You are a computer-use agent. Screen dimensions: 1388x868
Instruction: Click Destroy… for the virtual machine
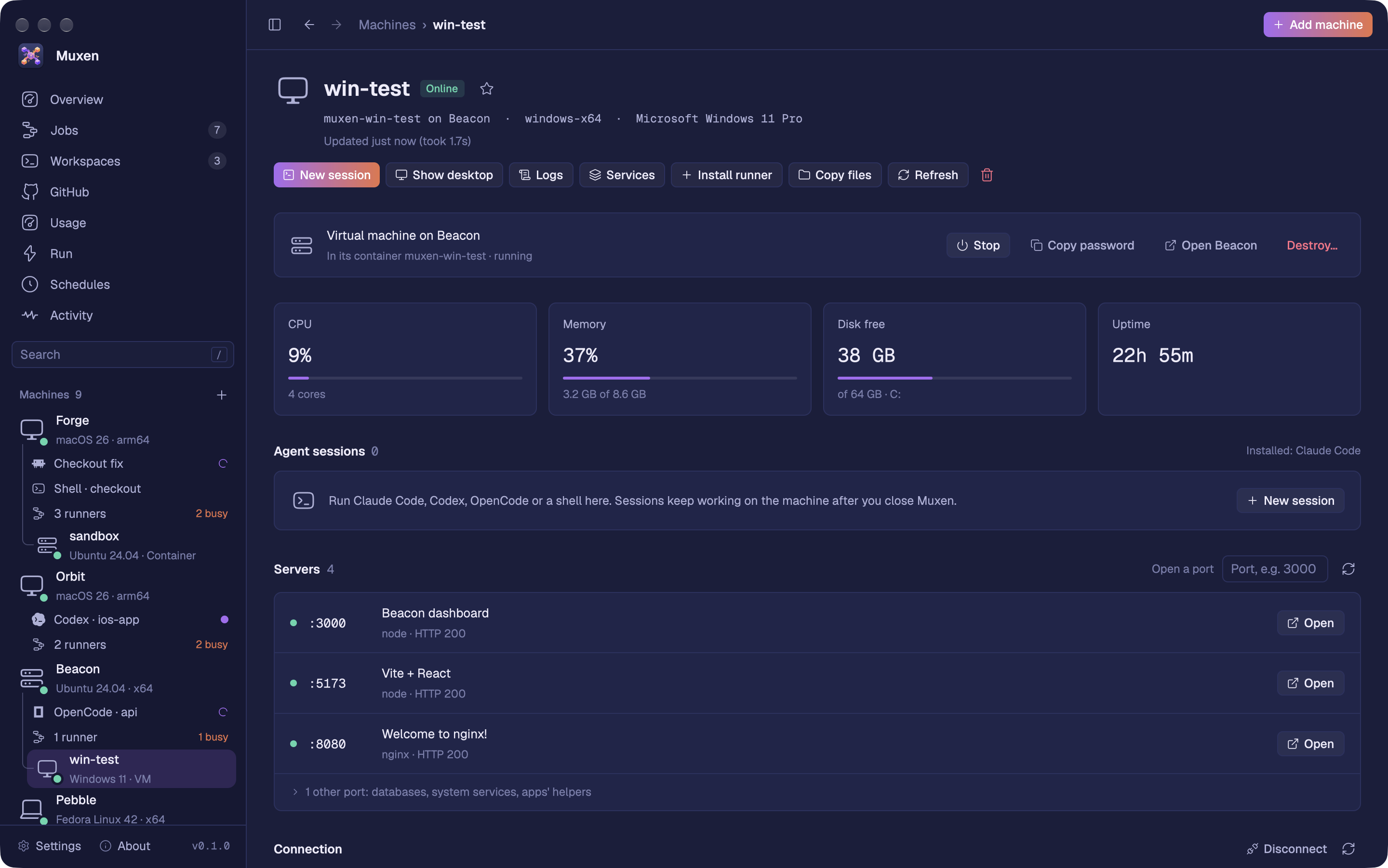(1312, 245)
